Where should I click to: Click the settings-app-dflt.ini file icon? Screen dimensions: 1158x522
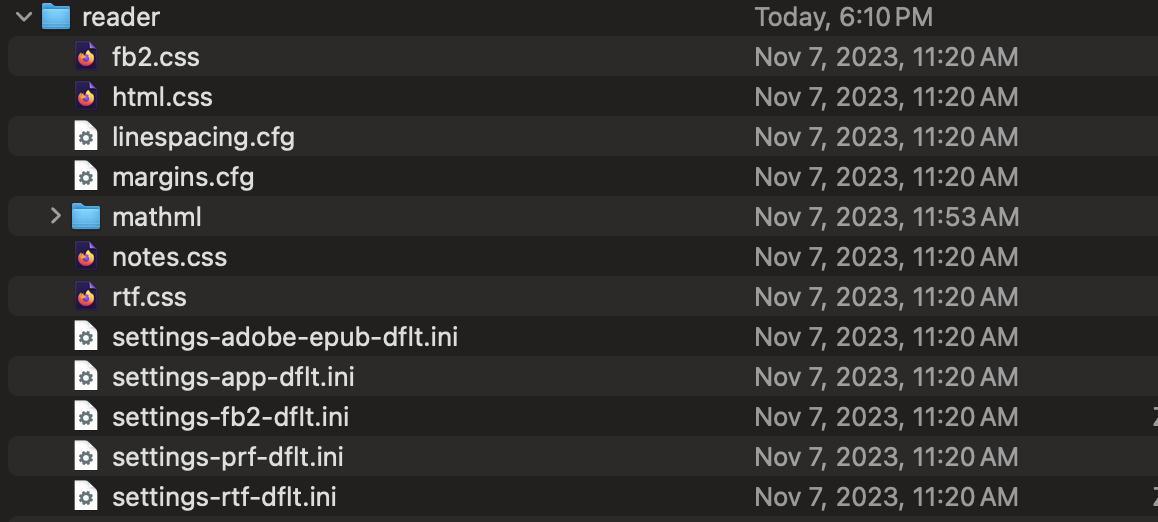point(87,377)
